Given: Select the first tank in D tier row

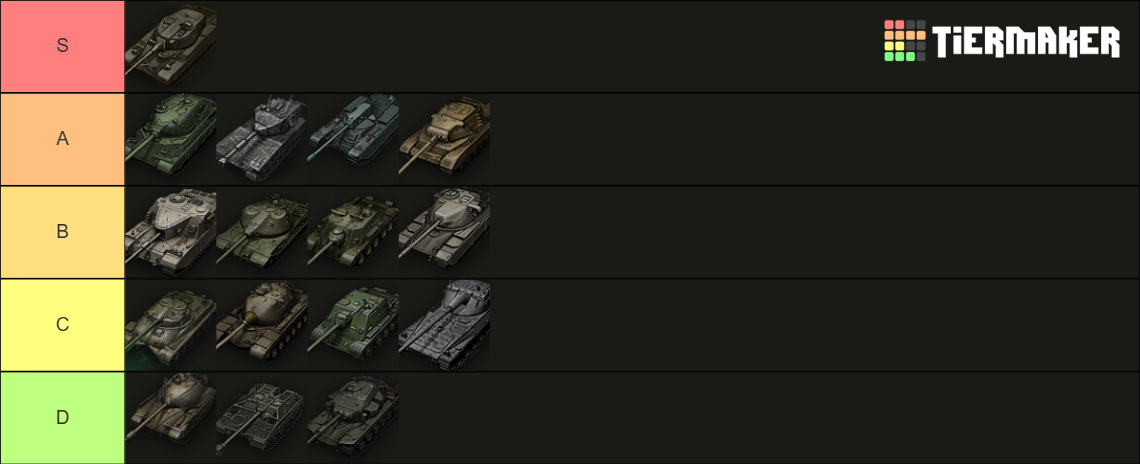Looking at the screenshot, I should point(171,418).
